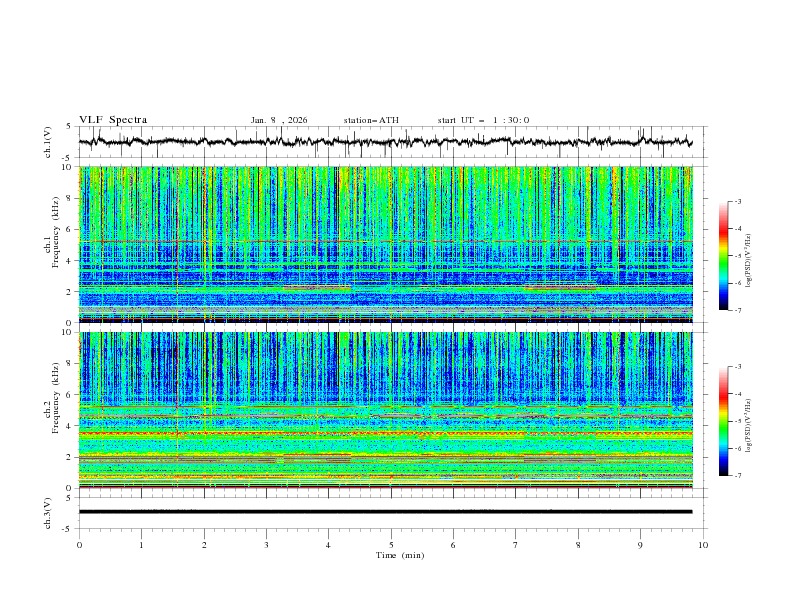Select the ch.1 "Frequency (kHz)" axis label
The height and width of the screenshot is (612, 792).
click(x=56, y=232)
